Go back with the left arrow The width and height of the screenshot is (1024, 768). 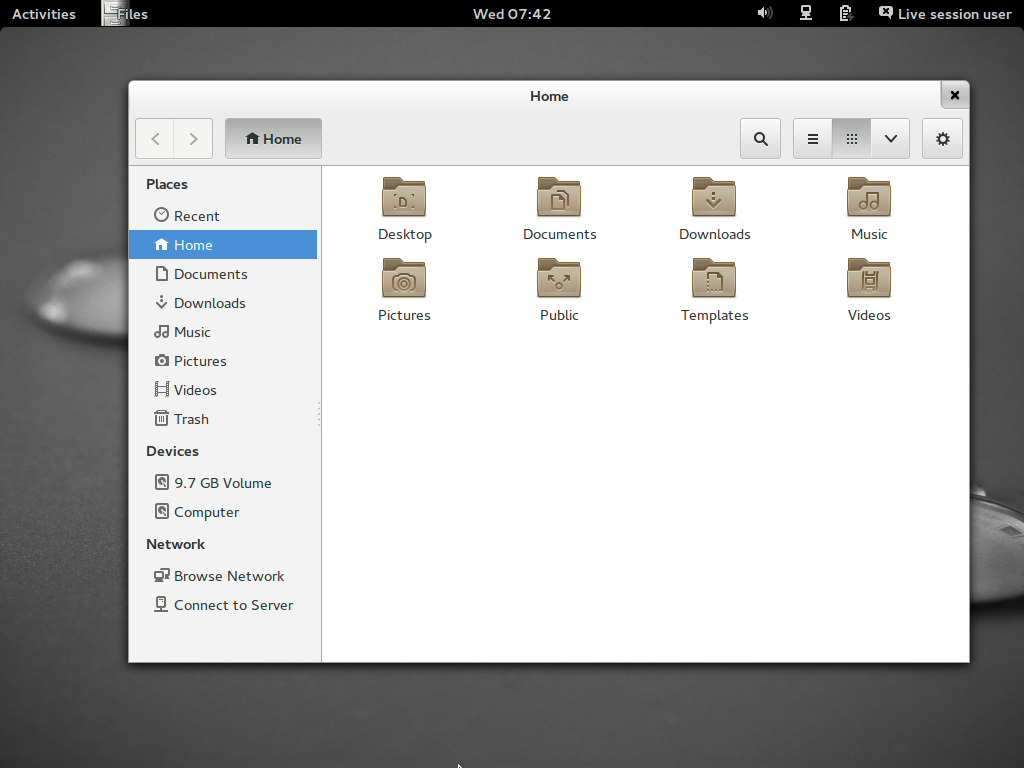[155, 138]
